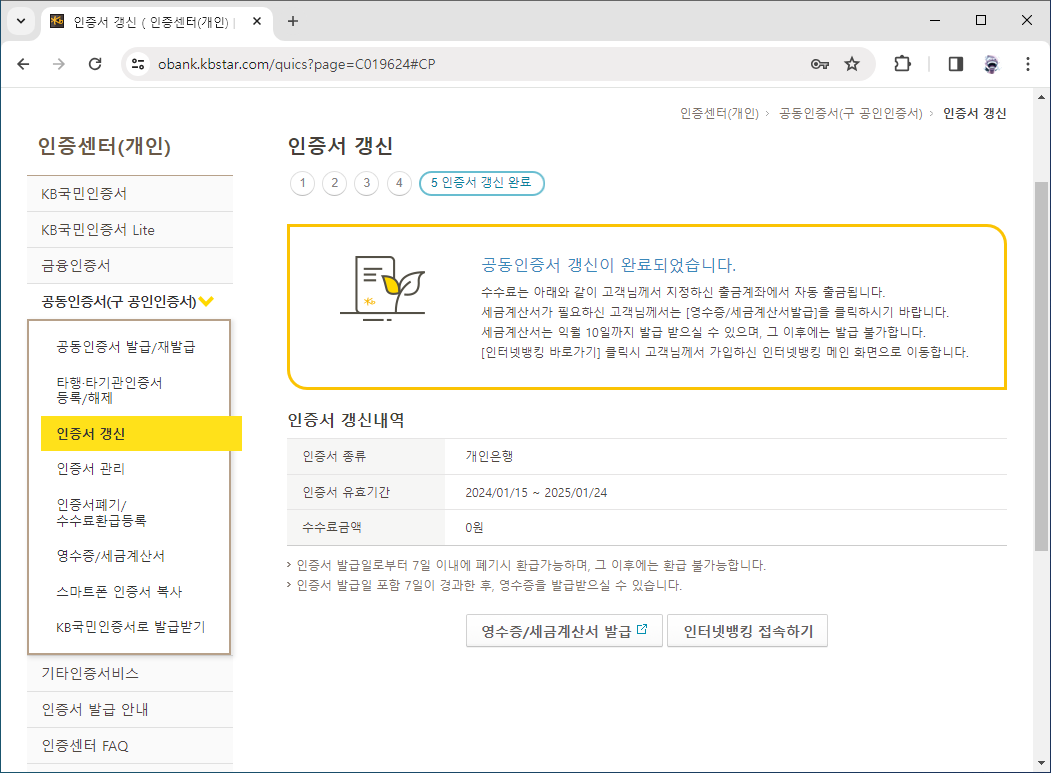Click the browser forward arrow
This screenshot has width=1051, height=773.
pyautogui.click(x=59, y=64)
